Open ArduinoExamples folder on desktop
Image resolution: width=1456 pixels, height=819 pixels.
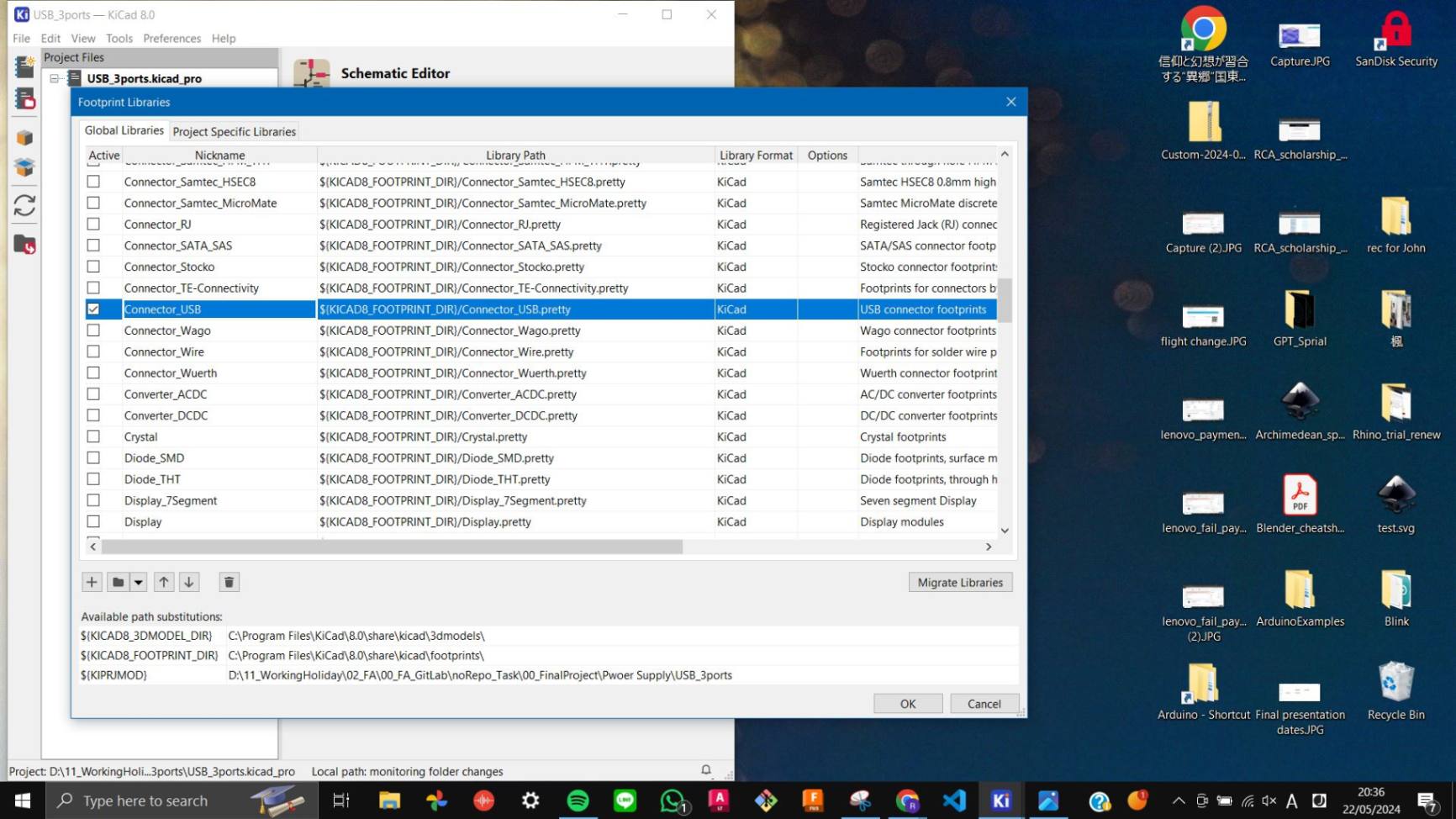(1300, 598)
